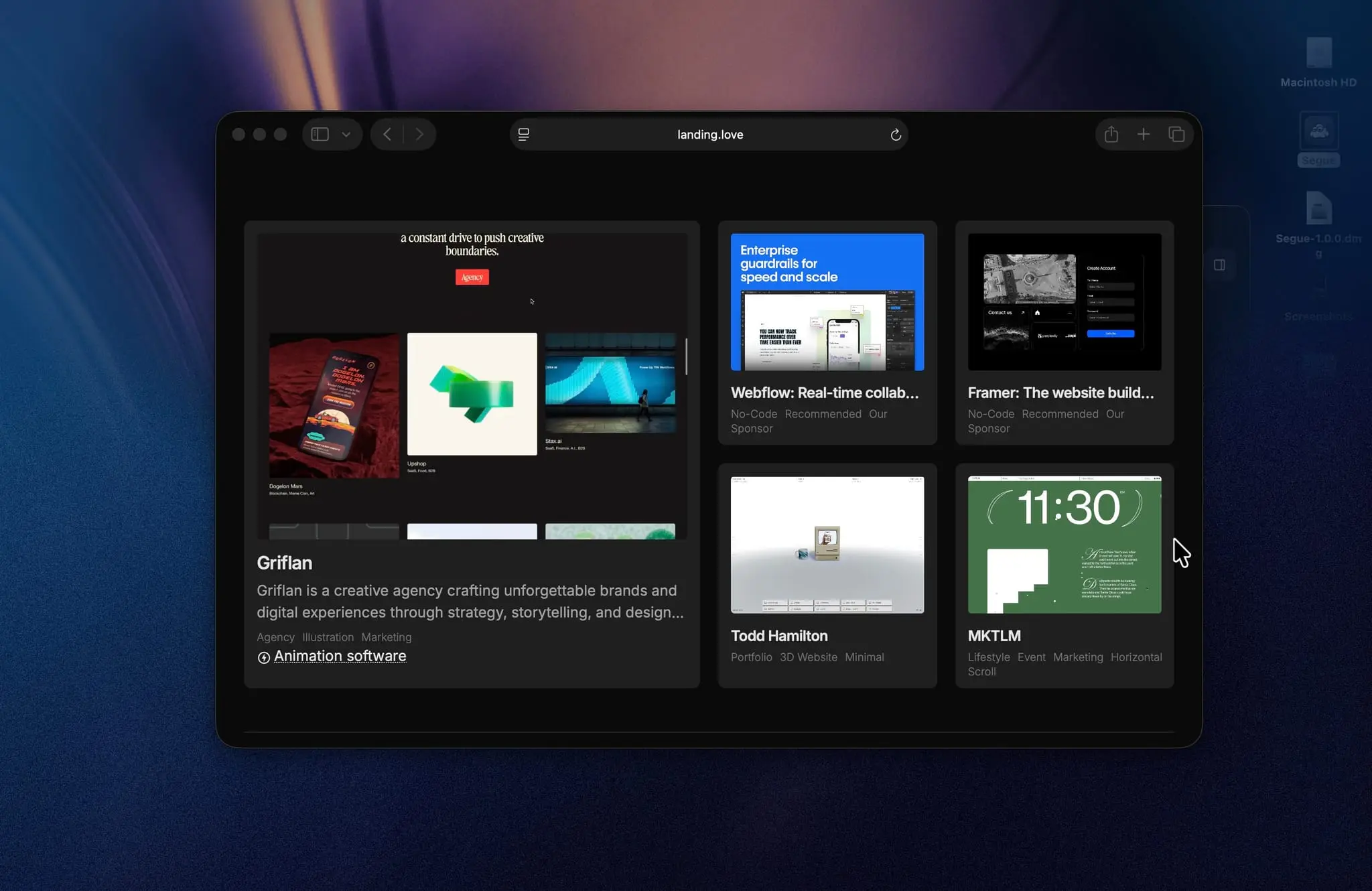Screen dimensions: 1372x891
Task: Select the Event tag under MKTLM
Action: click(x=1032, y=657)
